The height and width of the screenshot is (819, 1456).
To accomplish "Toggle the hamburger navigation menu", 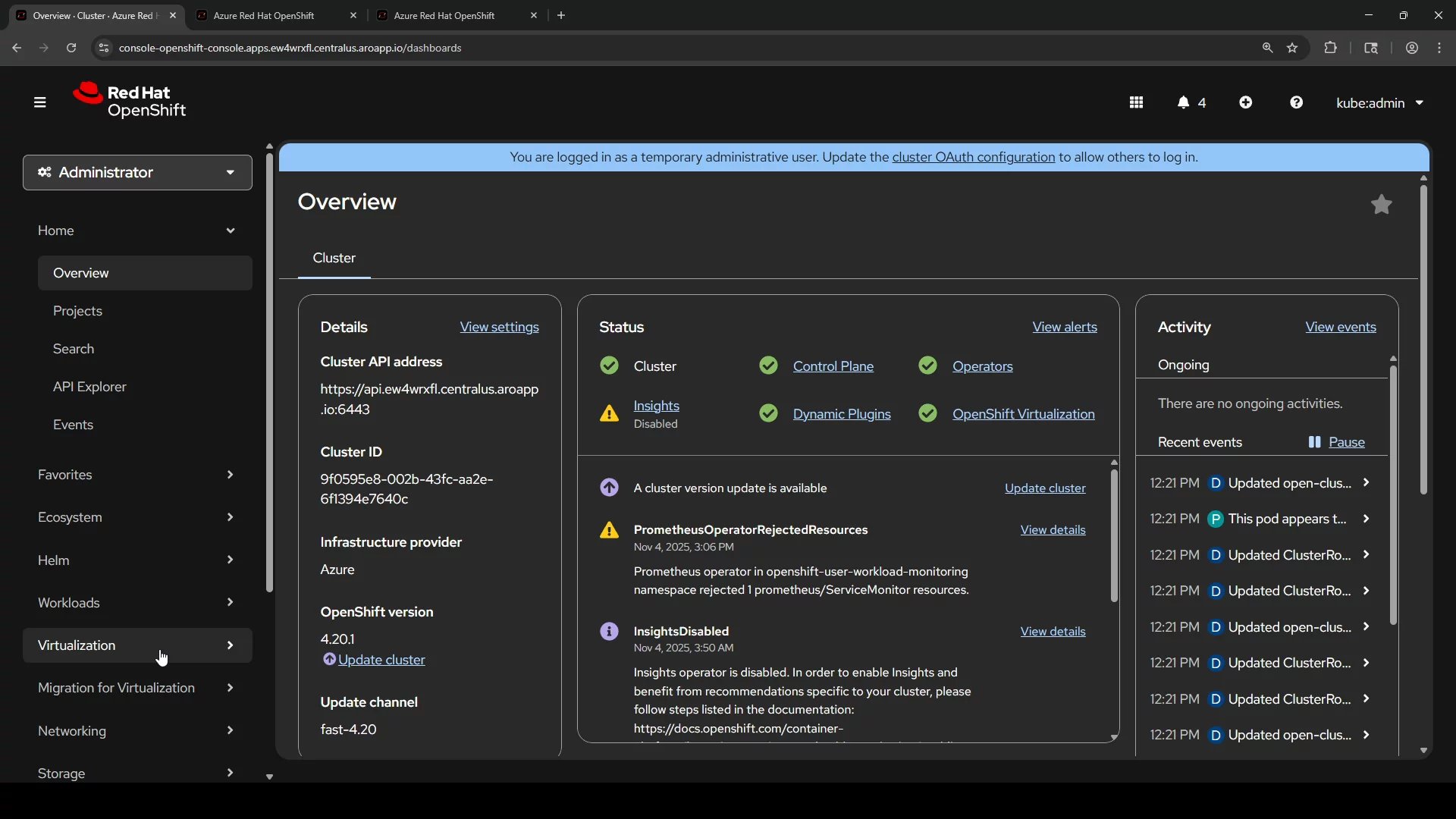I will [x=40, y=102].
